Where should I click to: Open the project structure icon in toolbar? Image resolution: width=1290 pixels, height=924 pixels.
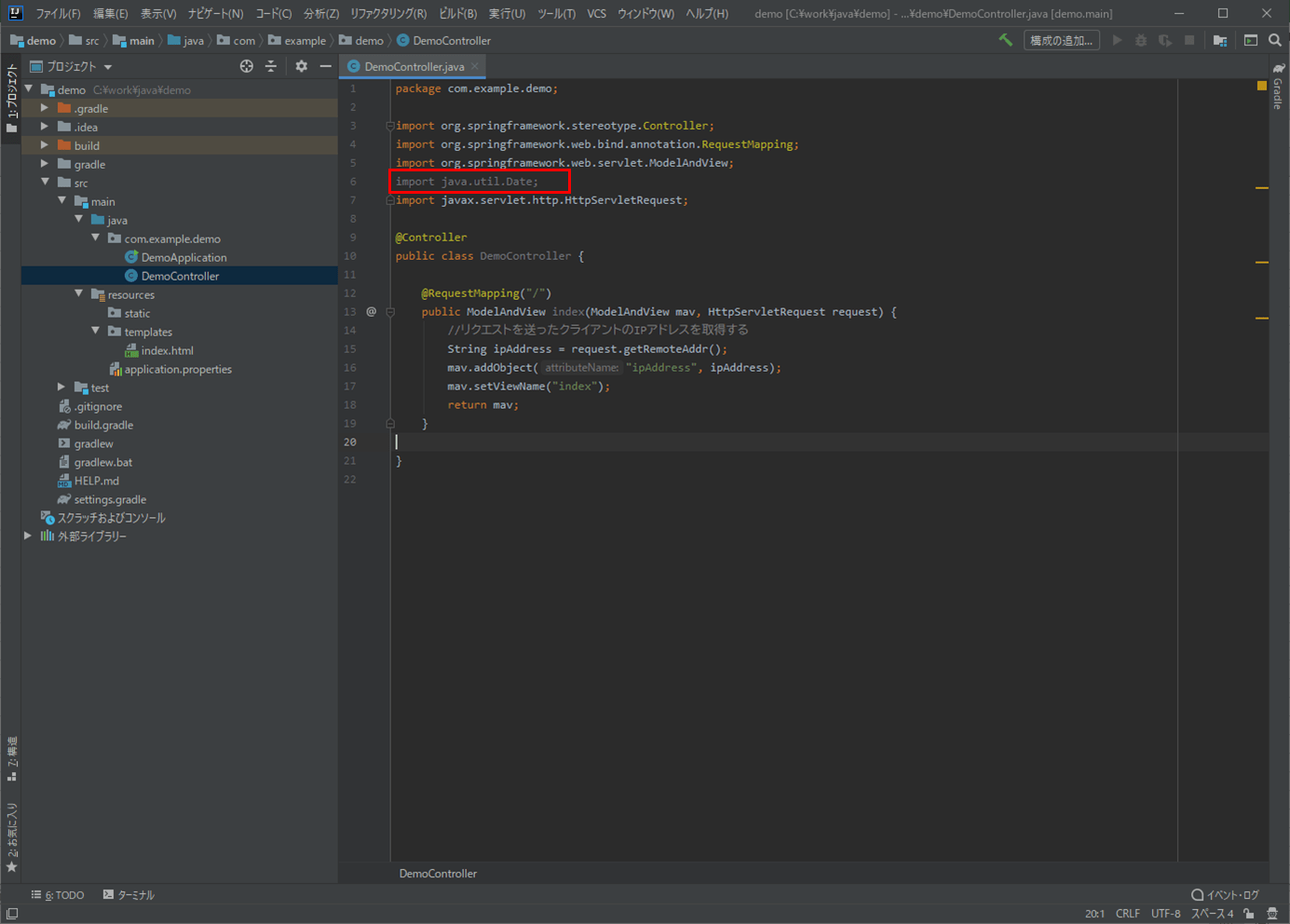pos(1220,40)
